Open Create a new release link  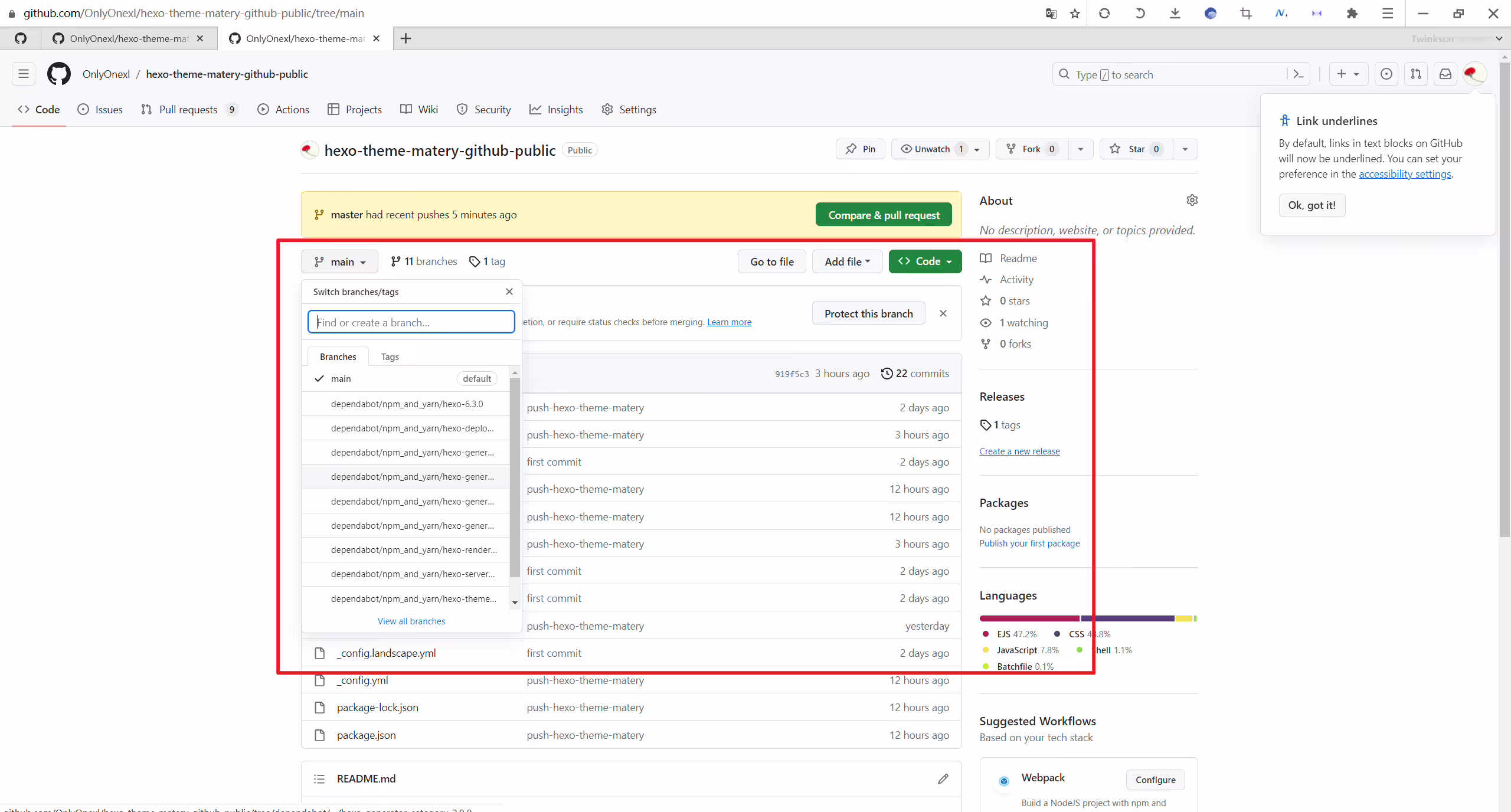(1019, 451)
